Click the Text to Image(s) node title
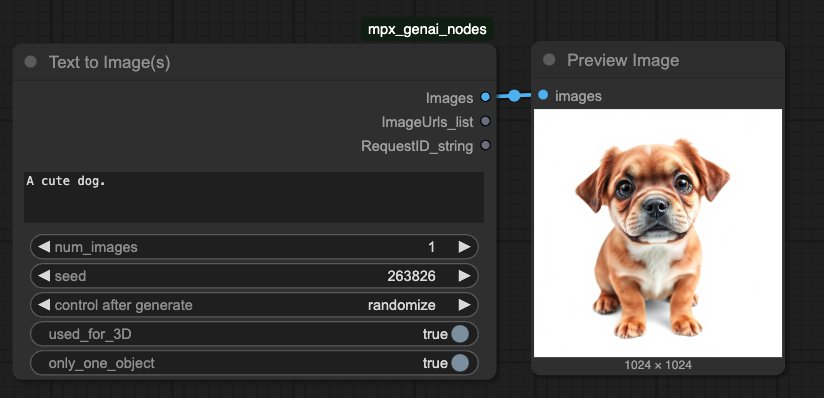Screen dimensions: 824x398 pos(109,62)
